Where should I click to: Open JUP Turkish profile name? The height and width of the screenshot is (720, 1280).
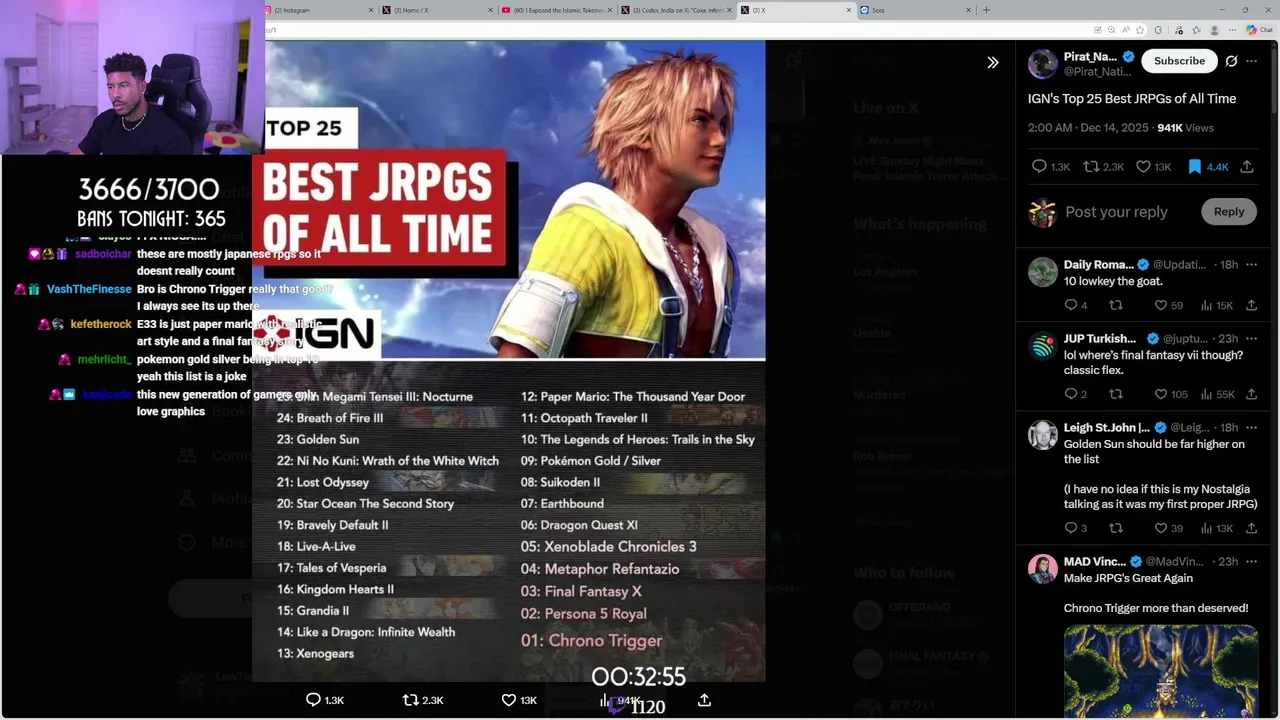[1100, 338]
